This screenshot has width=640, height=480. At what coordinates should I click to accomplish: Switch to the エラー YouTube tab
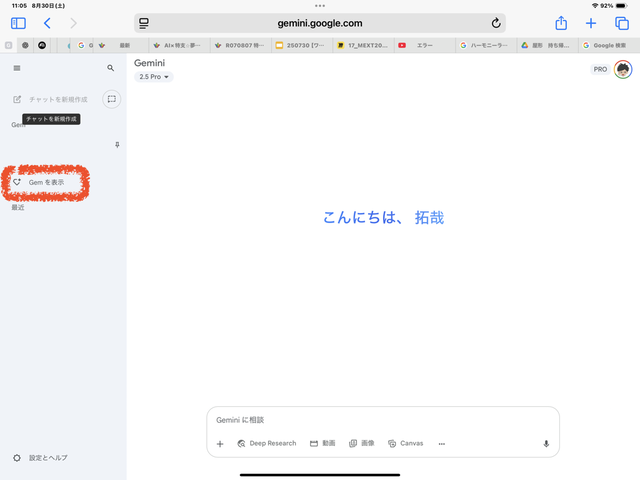click(x=424, y=45)
